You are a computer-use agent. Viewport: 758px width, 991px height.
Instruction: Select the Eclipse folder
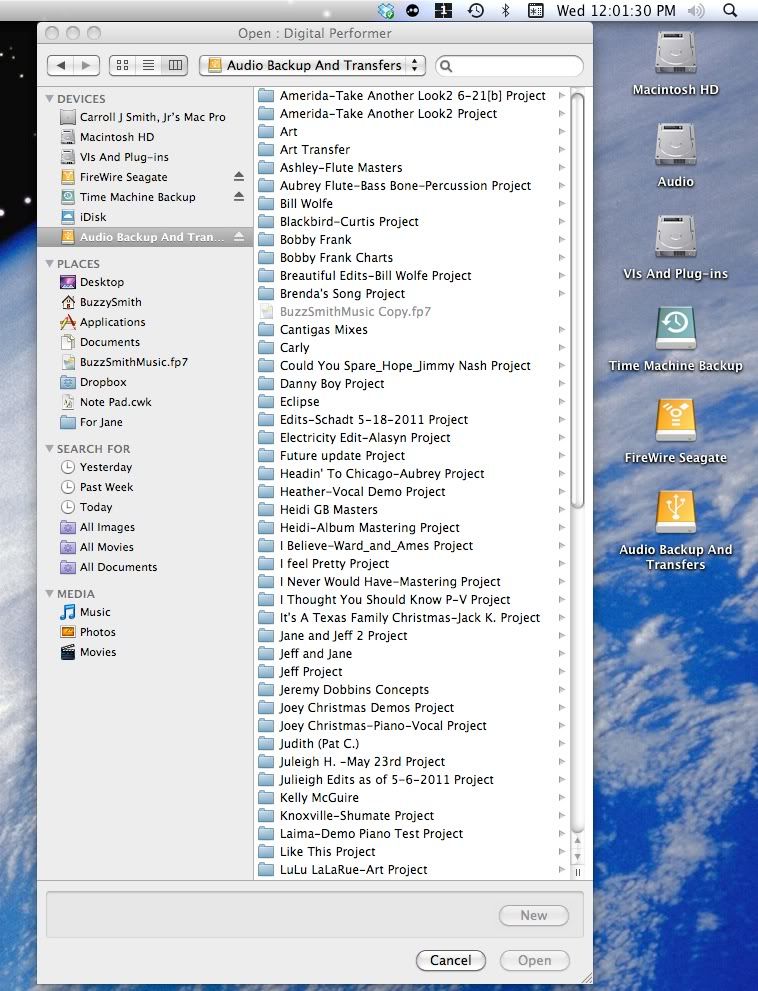click(x=412, y=401)
